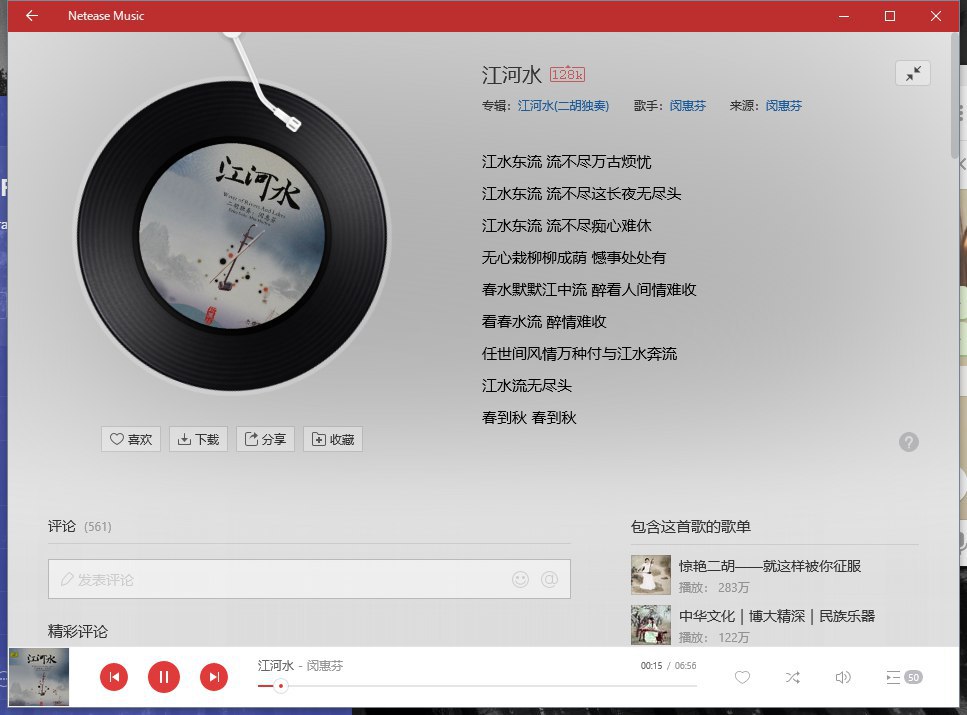Image resolution: width=967 pixels, height=715 pixels.
Task: Download the song with 下载 button
Action: tap(199, 439)
